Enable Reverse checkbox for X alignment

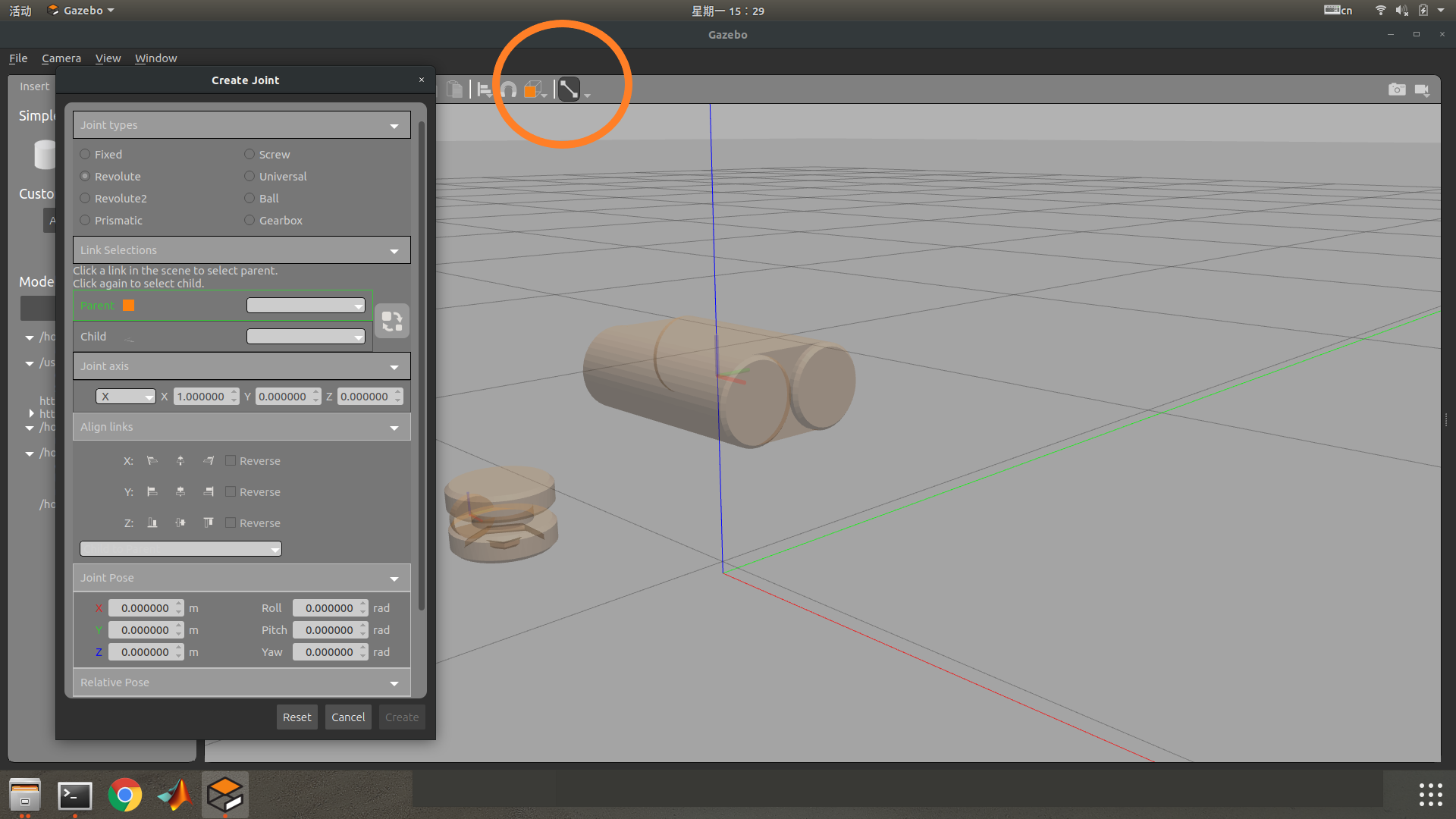click(x=231, y=460)
